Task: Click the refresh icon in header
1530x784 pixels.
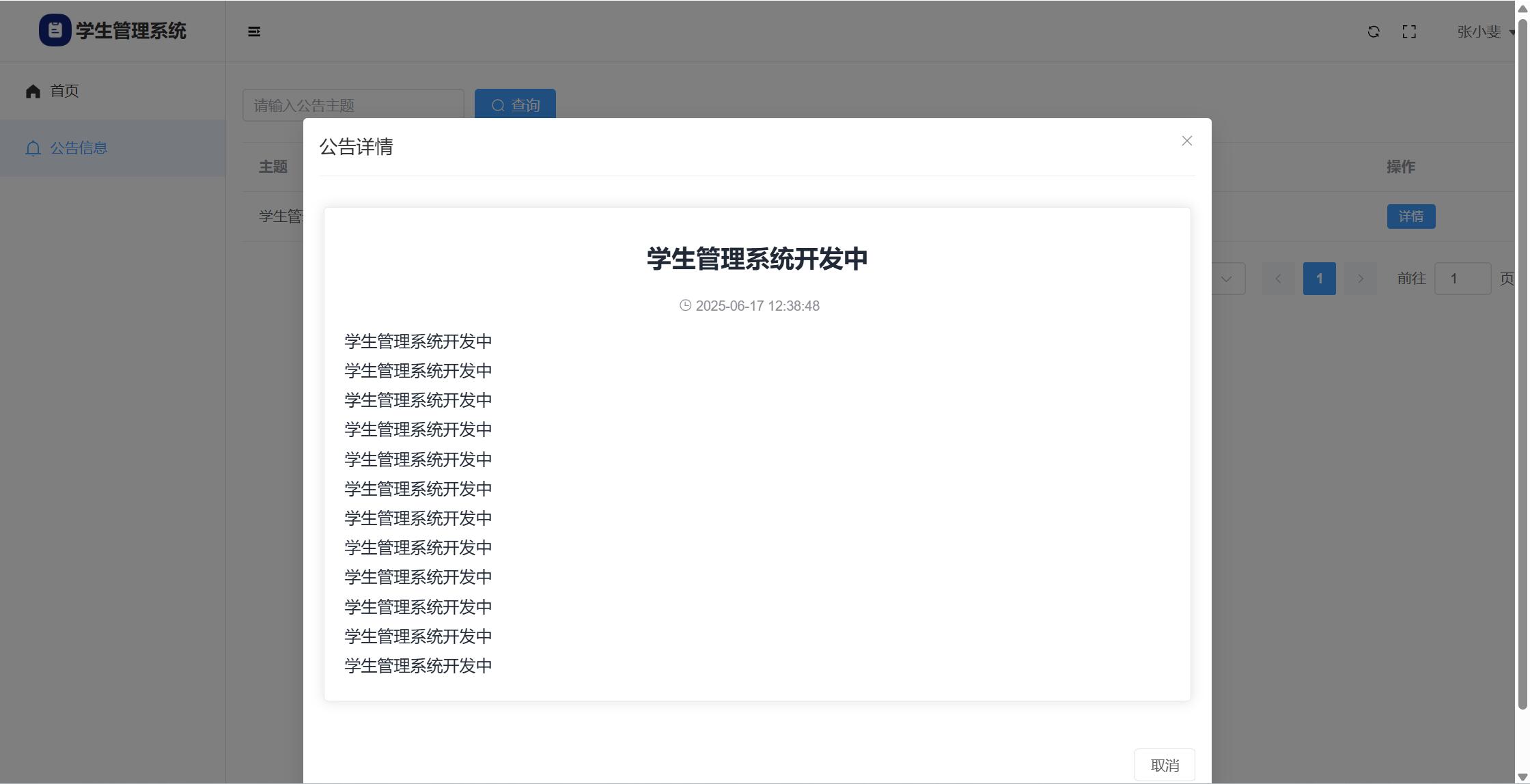Action: (x=1373, y=31)
